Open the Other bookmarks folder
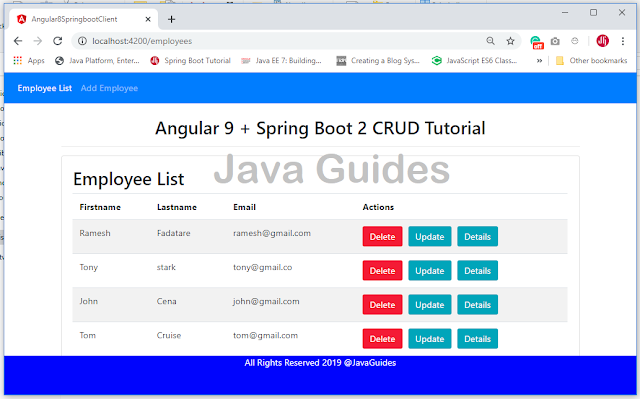Screen dimensions: 640x399 pos(591,60)
